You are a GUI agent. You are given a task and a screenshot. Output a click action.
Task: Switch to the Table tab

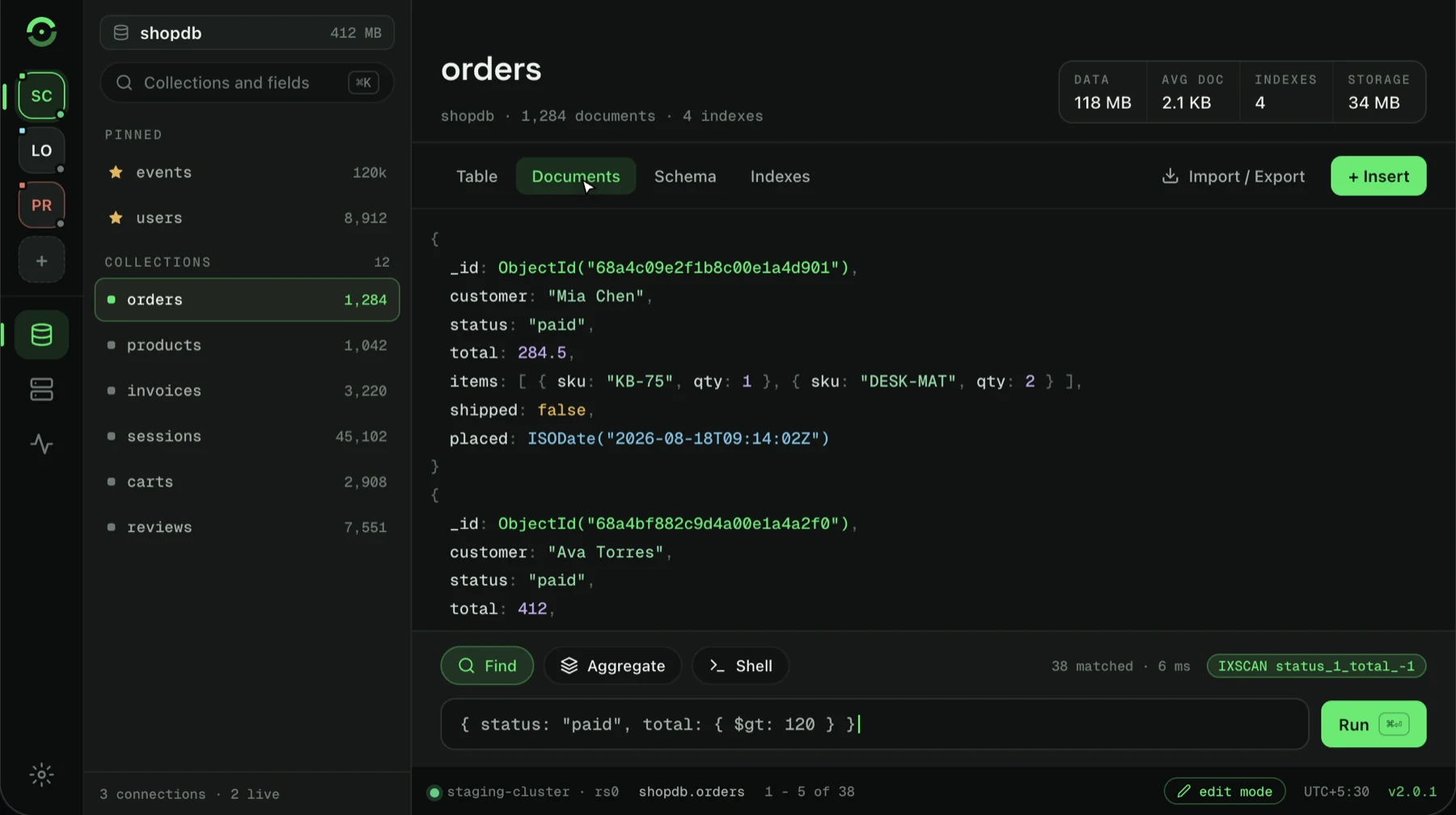pyautogui.click(x=476, y=176)
